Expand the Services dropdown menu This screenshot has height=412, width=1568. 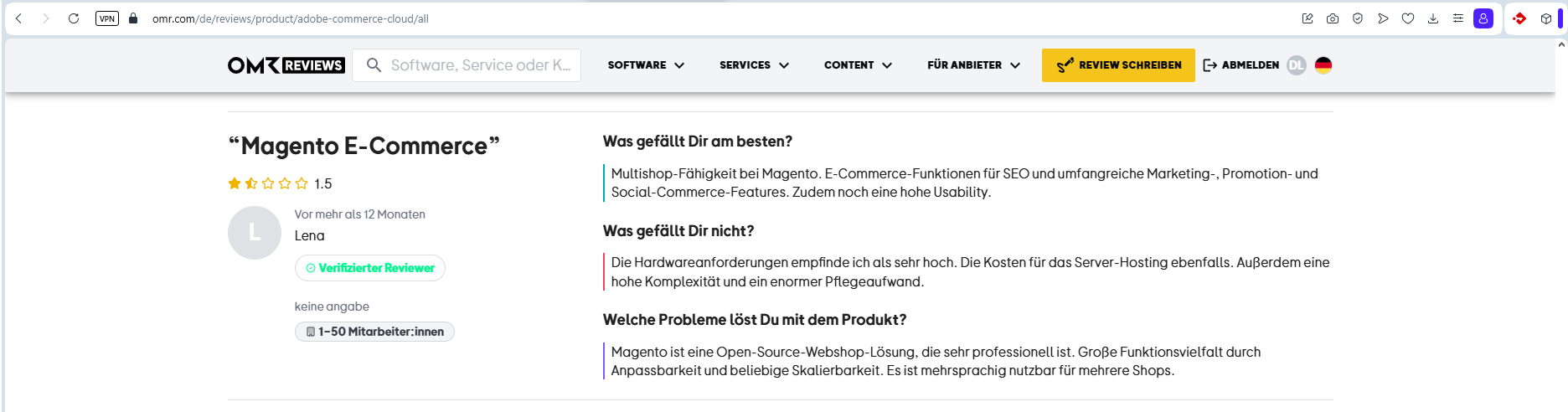tap(754, 65)
